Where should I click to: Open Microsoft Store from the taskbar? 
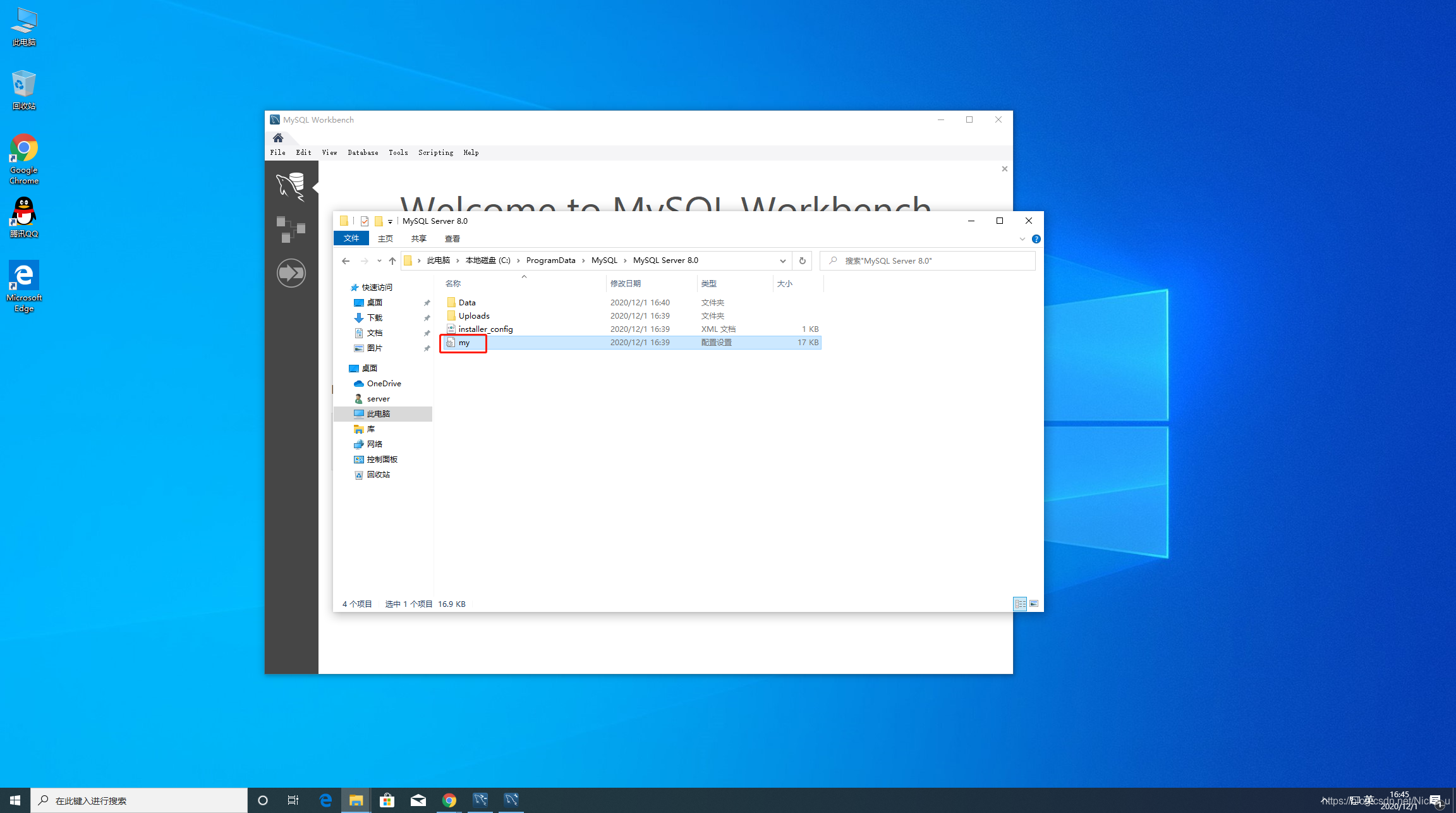click(387, 800)
